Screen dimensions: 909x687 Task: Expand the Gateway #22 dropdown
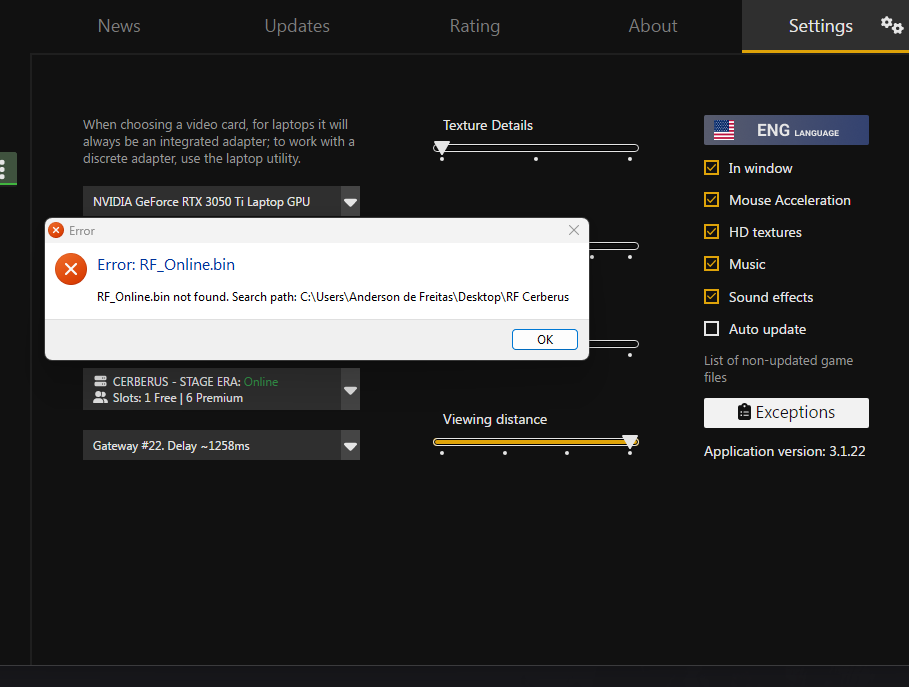(x=350, y=446)
